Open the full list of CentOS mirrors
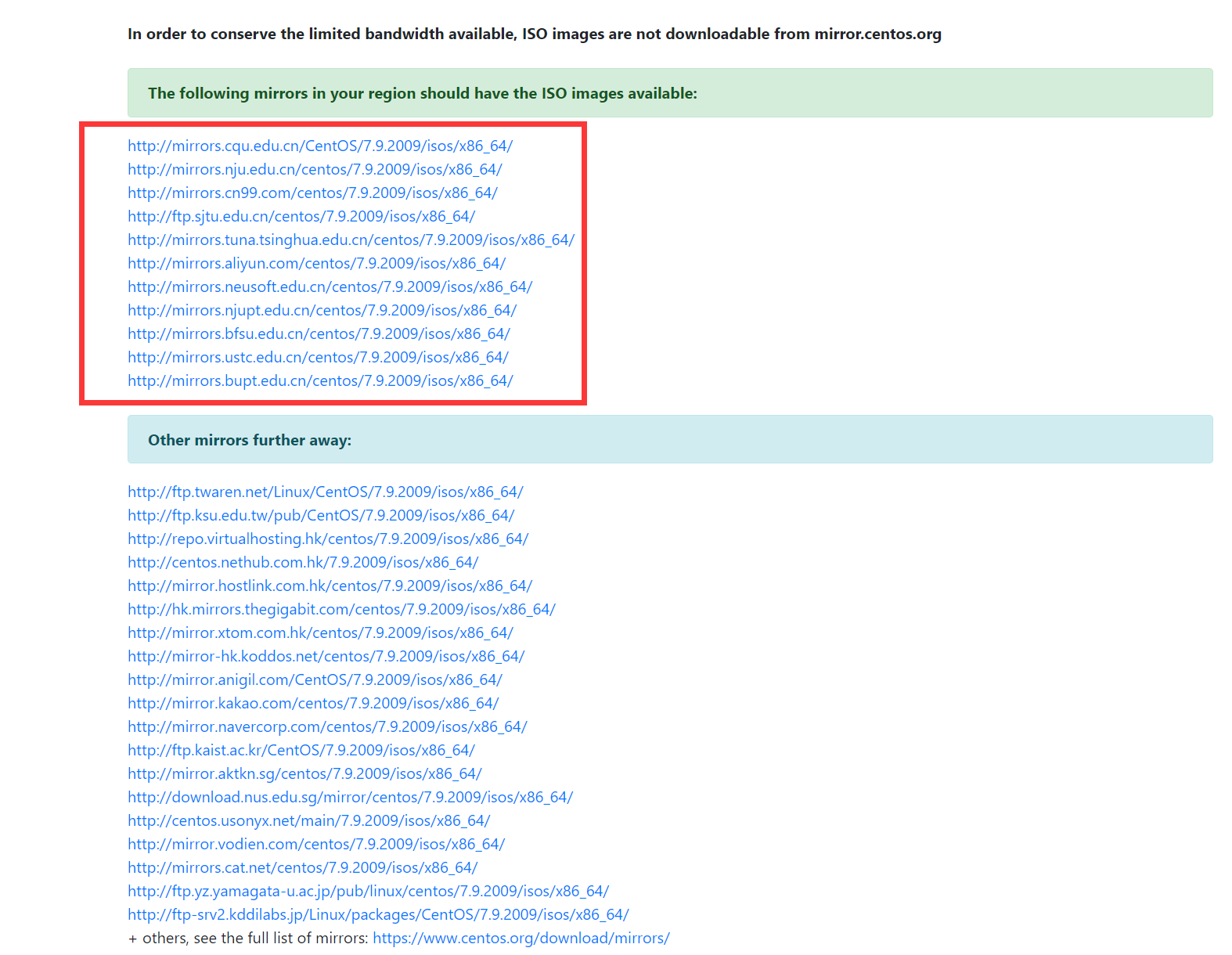Image resolution: width=1232 pixels, height=955 pixels. [521, 938]
